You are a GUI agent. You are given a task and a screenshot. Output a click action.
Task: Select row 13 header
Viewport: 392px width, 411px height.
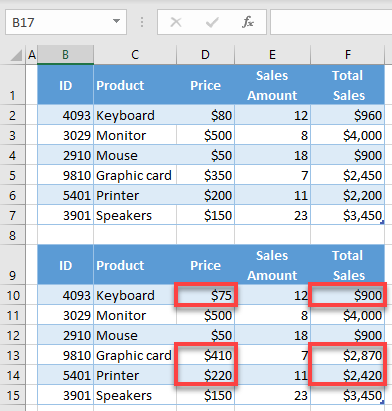point(13,355)
